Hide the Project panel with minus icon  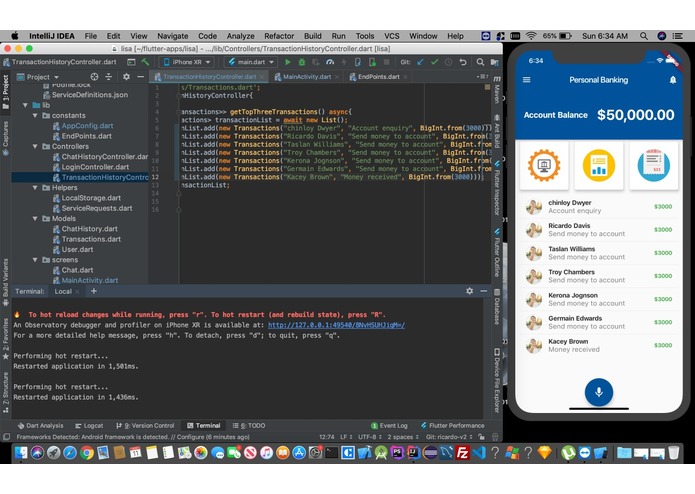tap(141, 77)
